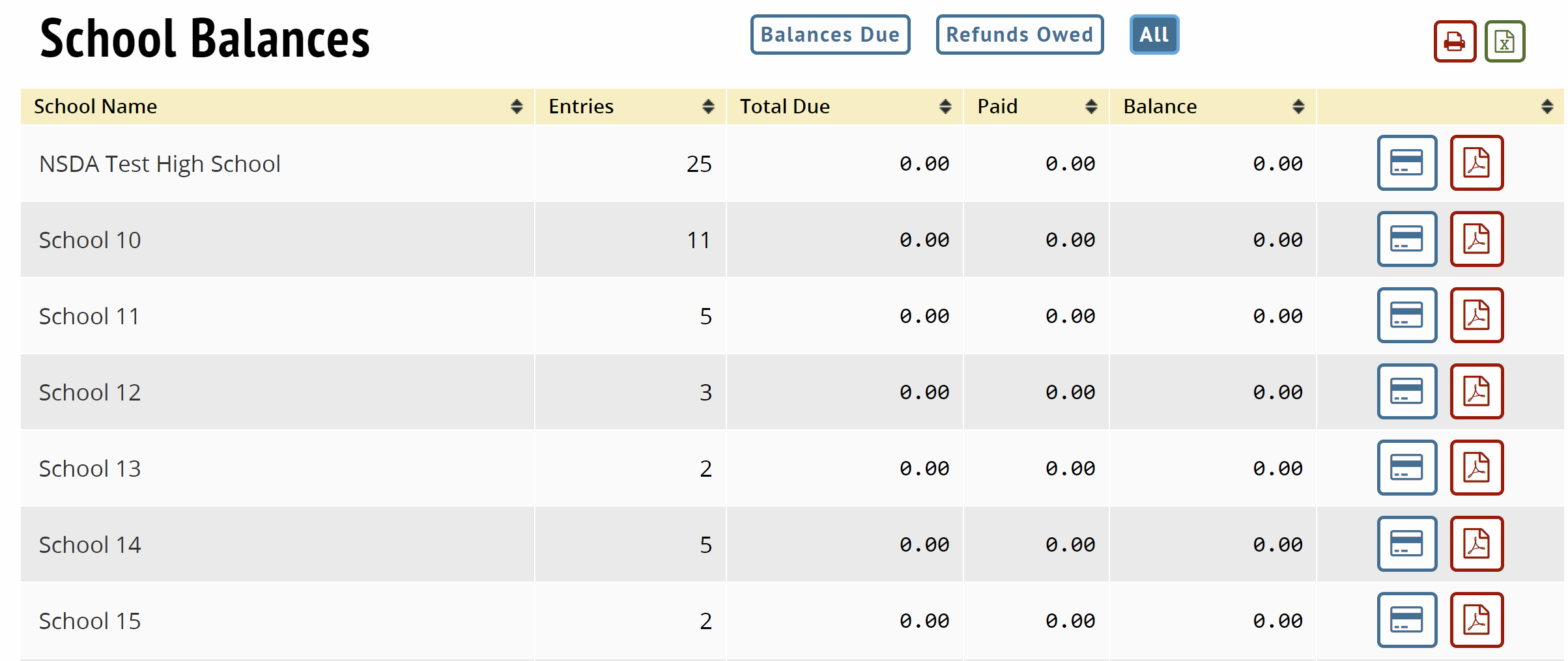Show only Balances Due schools
The image size is (1568, 661).
point(829,35)
